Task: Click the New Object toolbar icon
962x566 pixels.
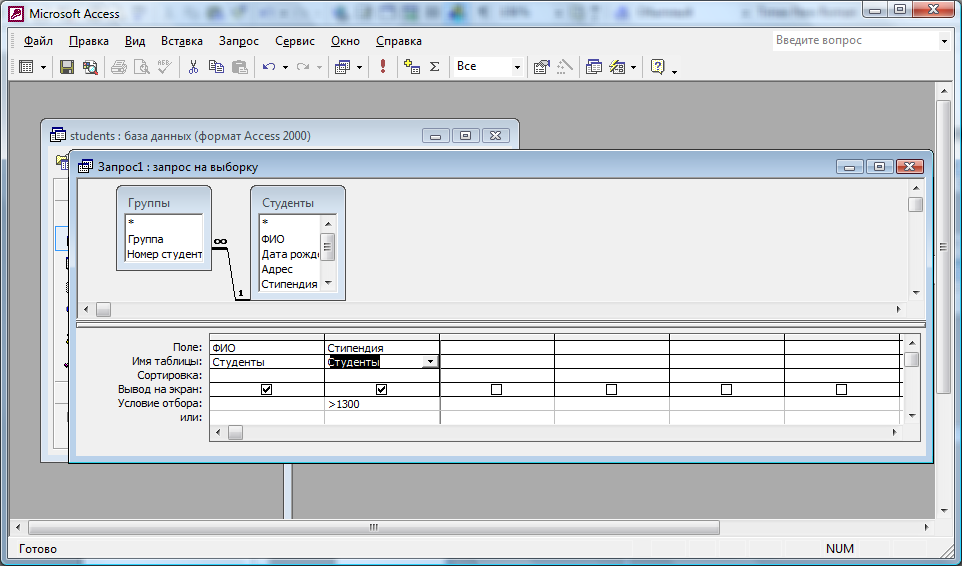Action: [617, 67]
